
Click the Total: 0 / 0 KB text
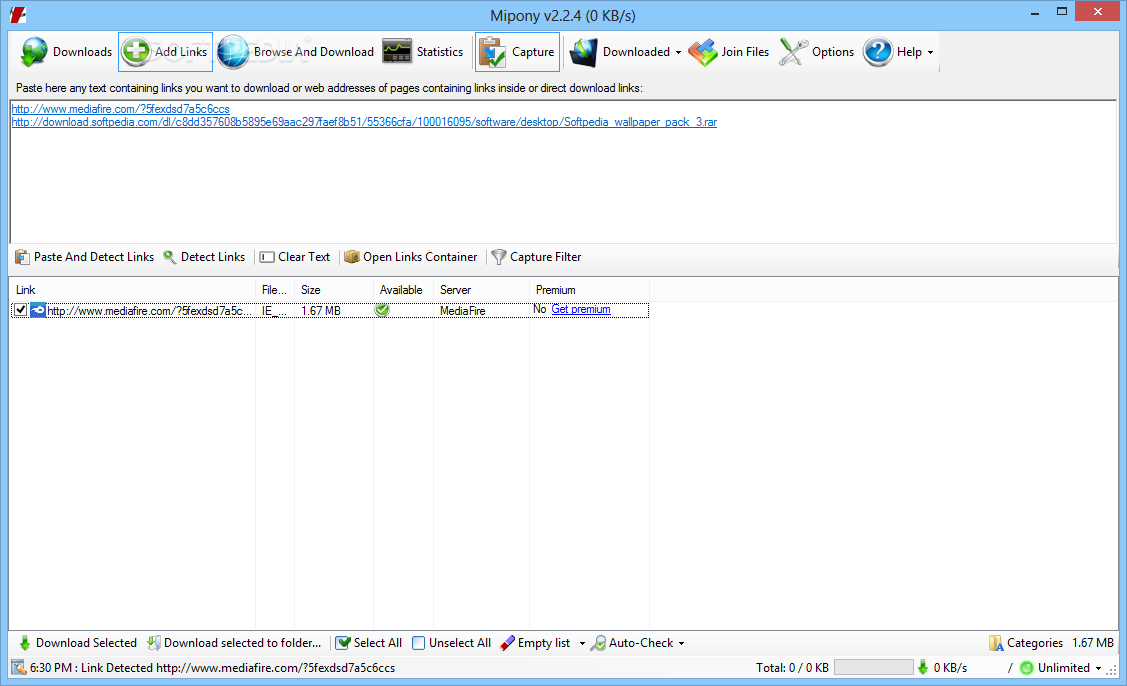tap(792, 667)
